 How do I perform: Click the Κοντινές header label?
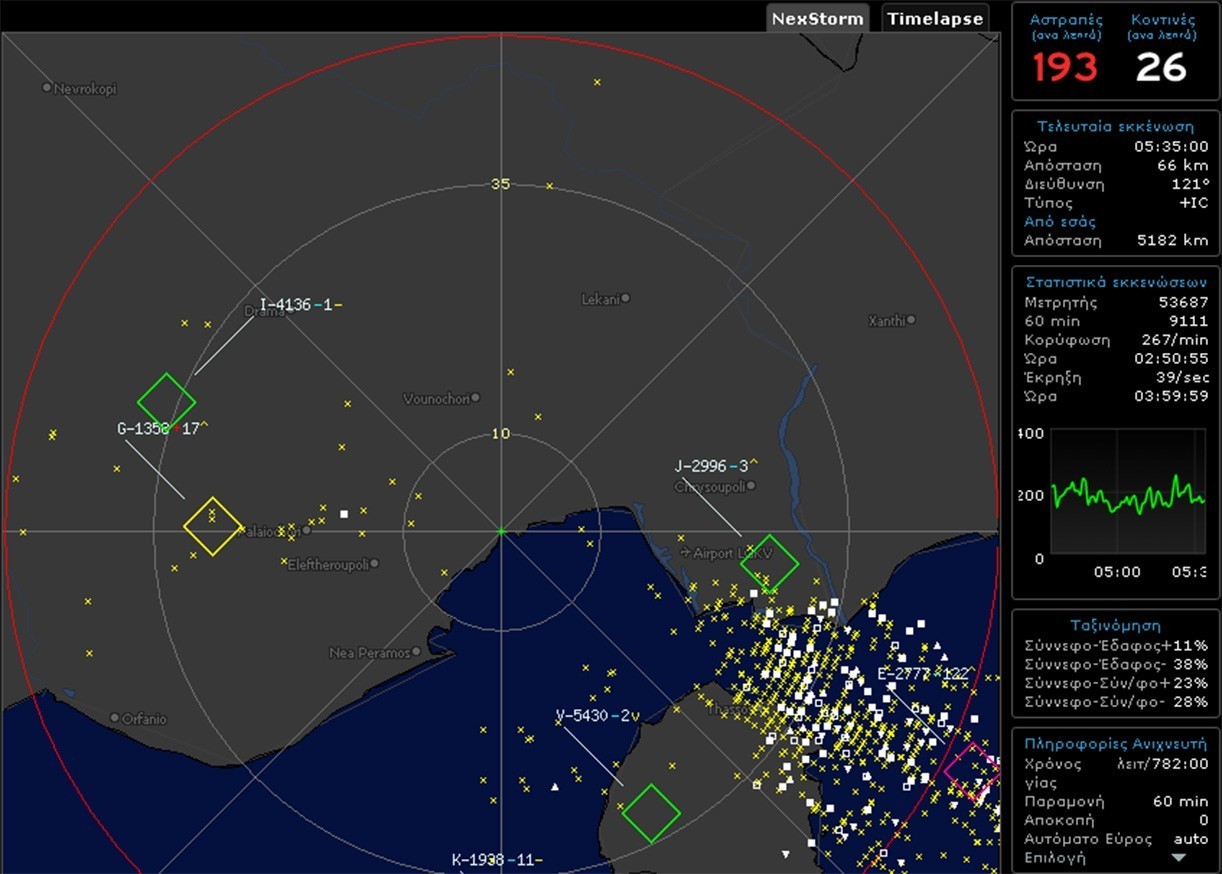click(x=1161, y=19)
